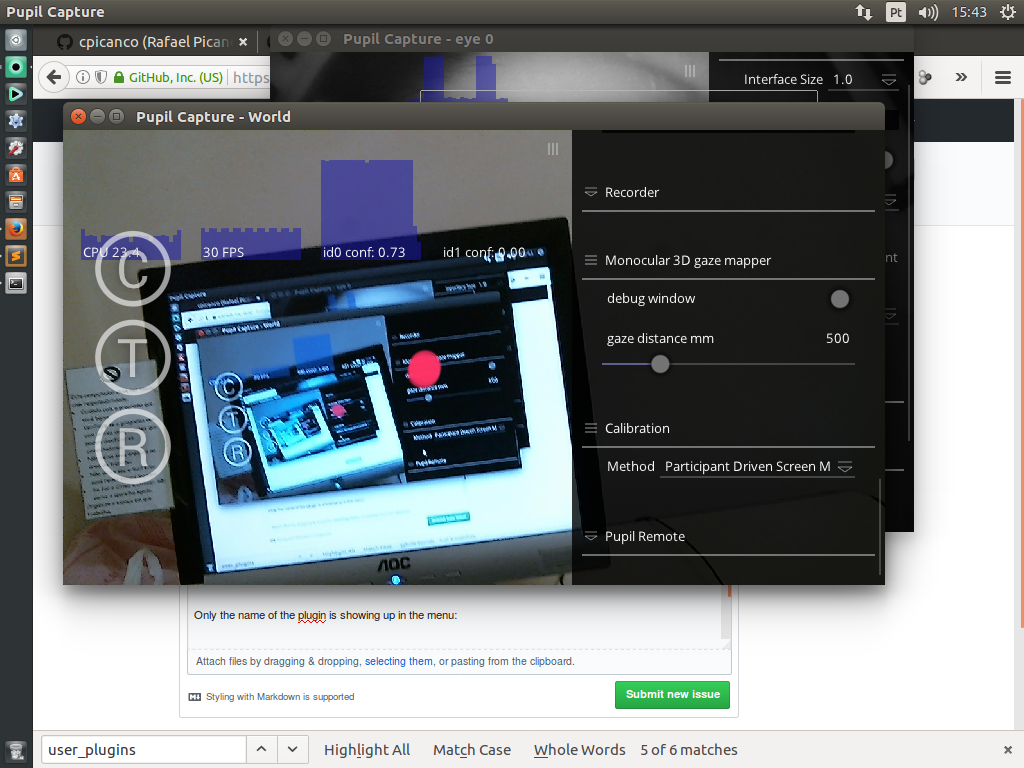Click the Firefox back button
The height and width of the screenshot is (768, 1024).
tap(54, 77)
